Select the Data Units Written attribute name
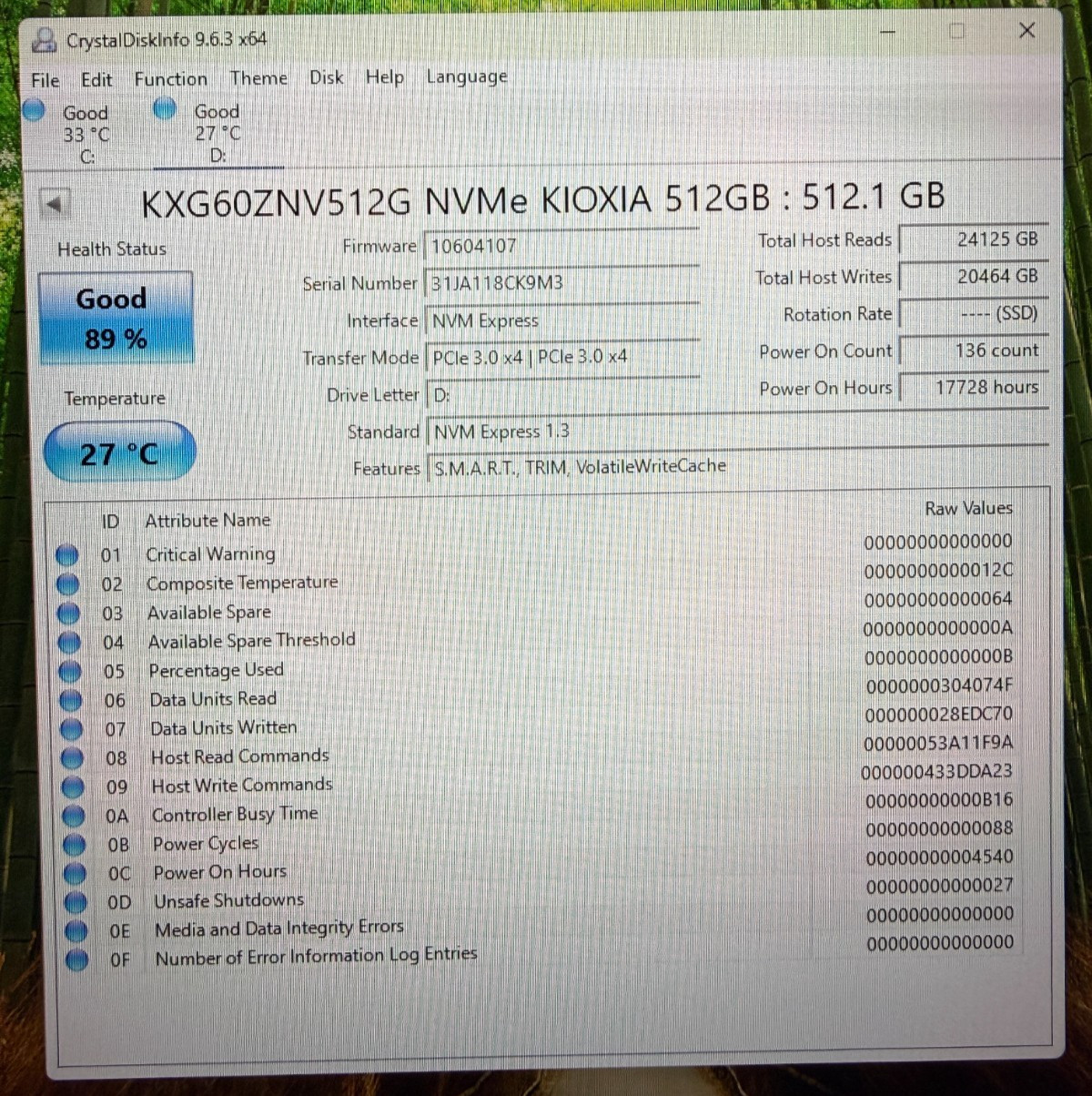This screenshot has width=1092, height=1096. [224, 728]
